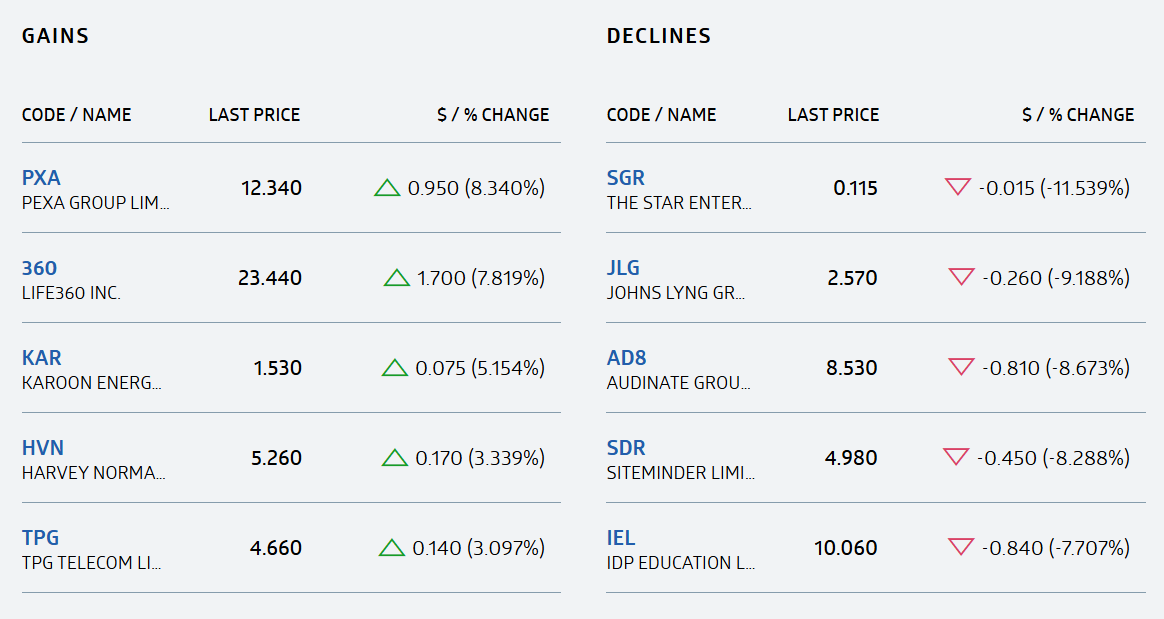Click the red down triangle beside -0.450
This screenshot has height=619, width=1164.
[x=956, y=456]
